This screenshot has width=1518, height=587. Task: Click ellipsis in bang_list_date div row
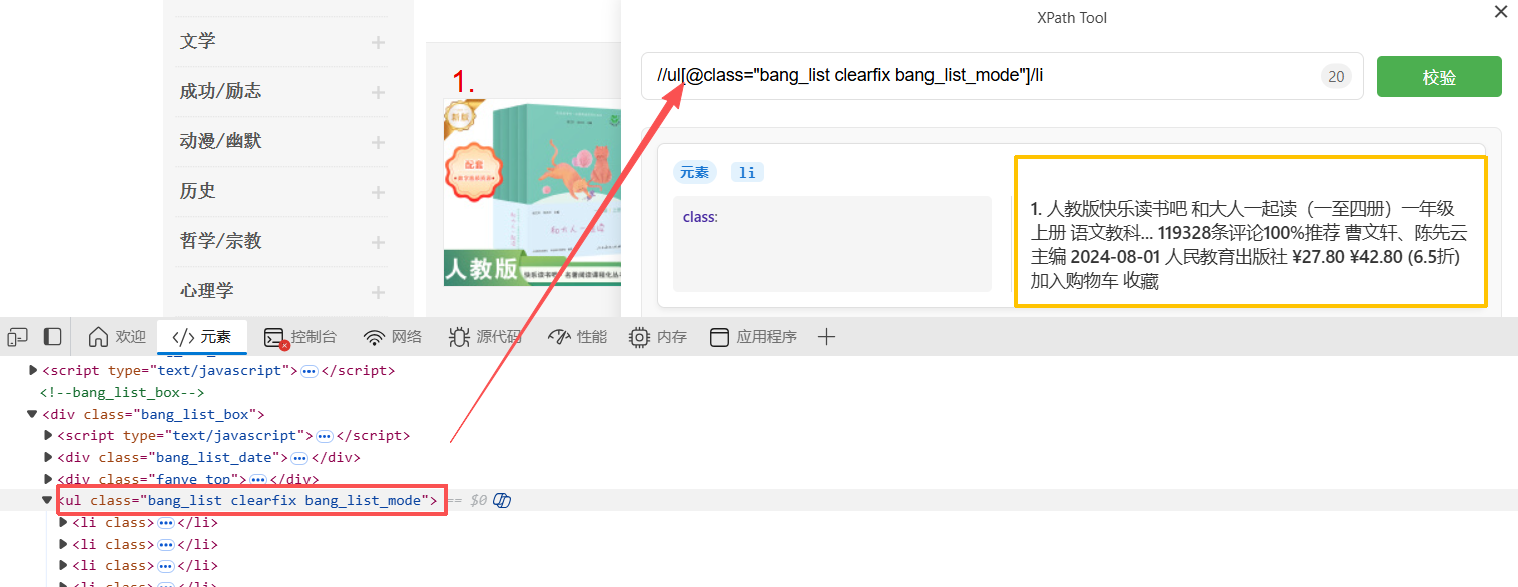(299, 457)
